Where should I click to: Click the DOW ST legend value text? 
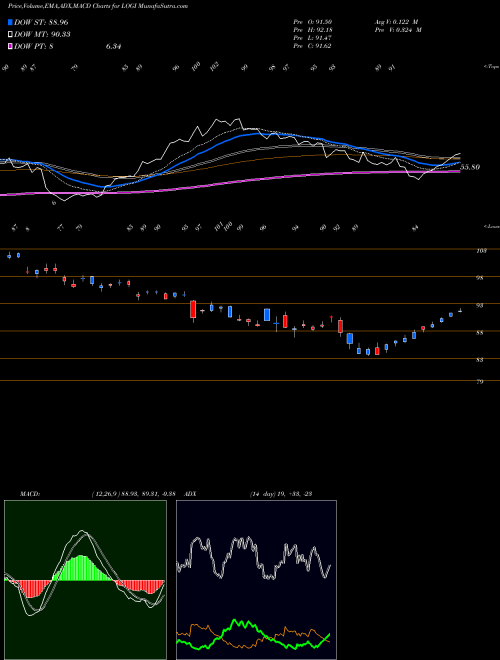tap(41, 22)
